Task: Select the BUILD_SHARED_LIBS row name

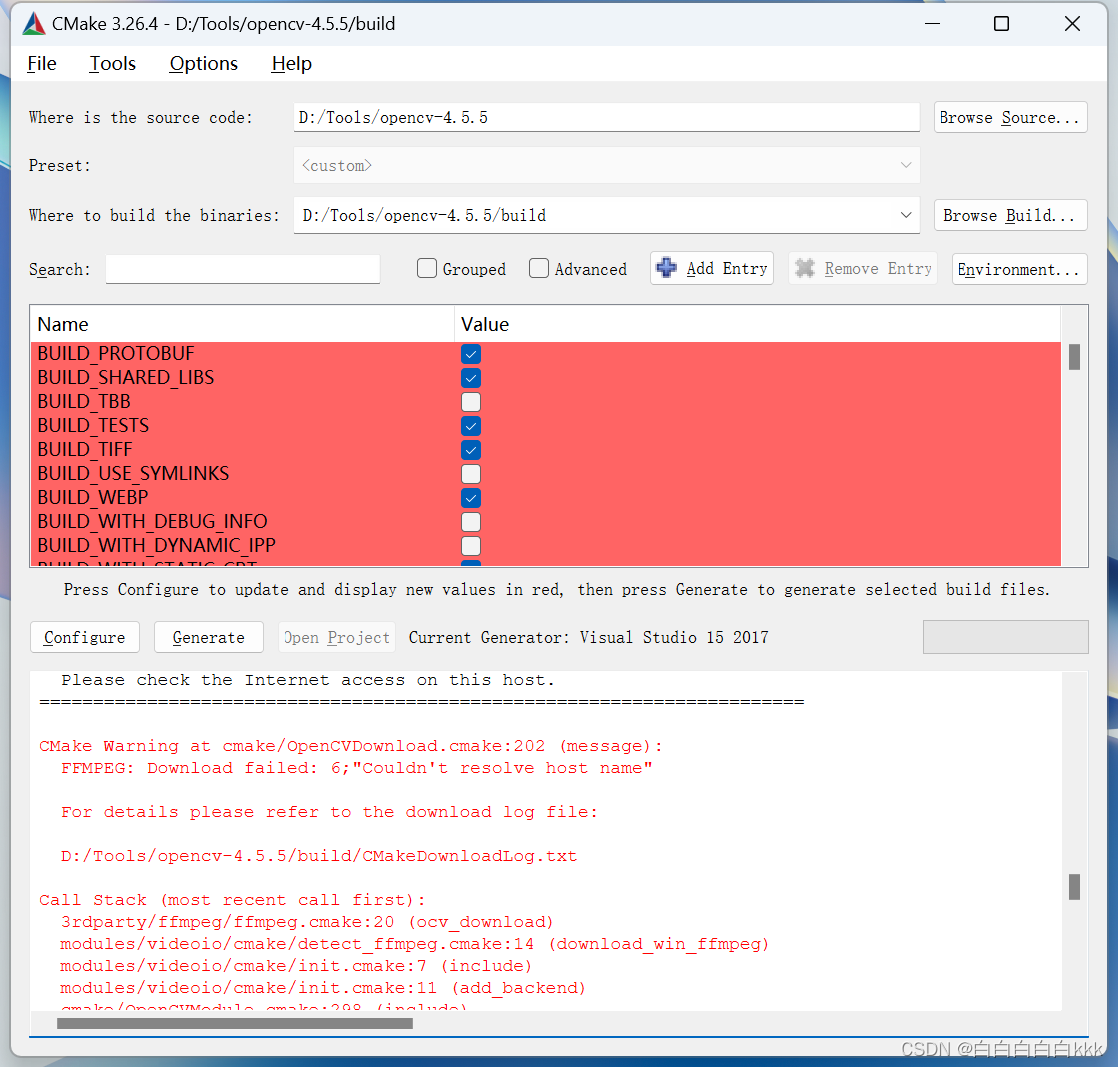Action: [x=125, y=378]
